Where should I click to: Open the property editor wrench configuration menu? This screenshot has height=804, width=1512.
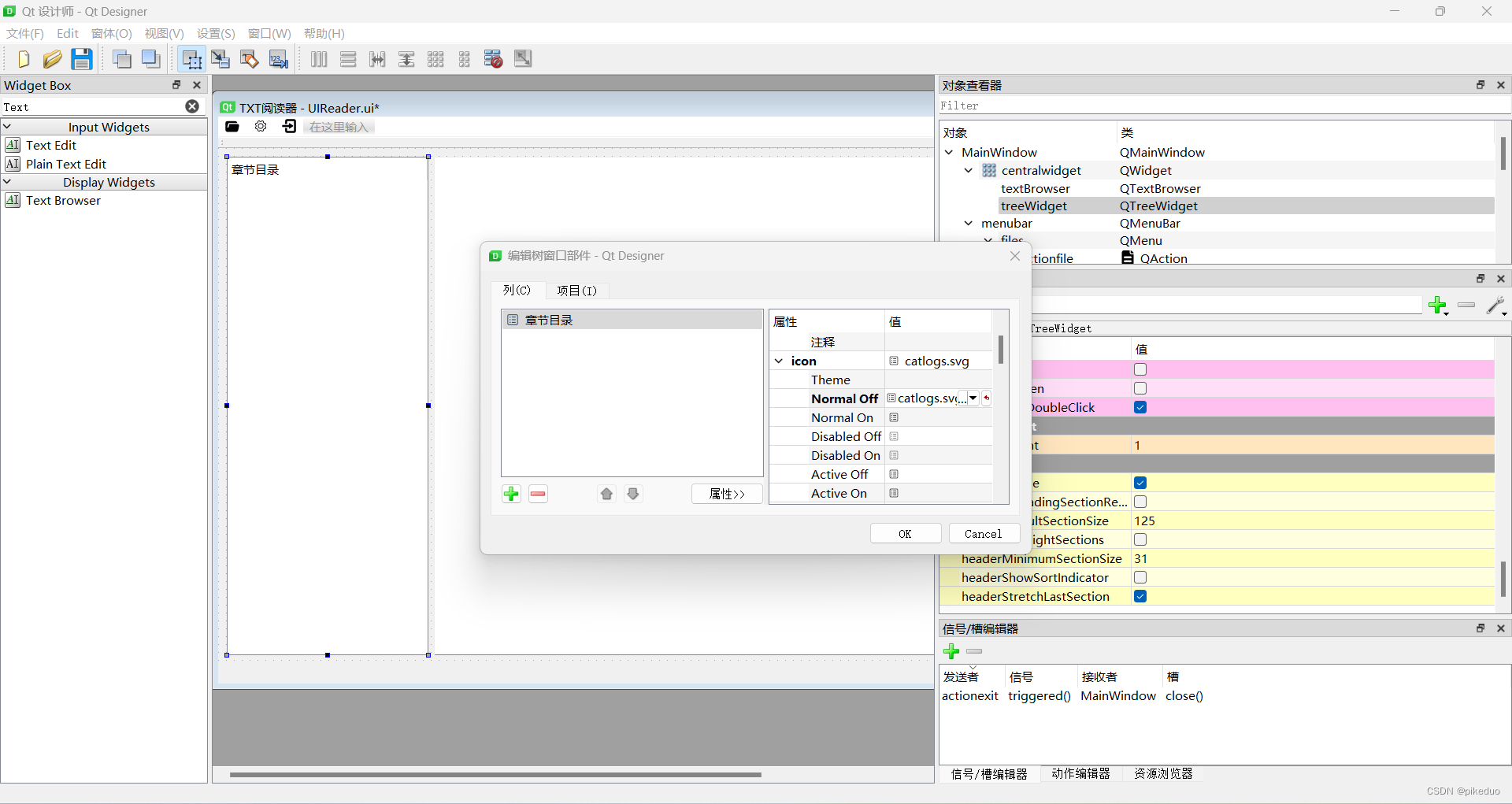(1496, 306)
